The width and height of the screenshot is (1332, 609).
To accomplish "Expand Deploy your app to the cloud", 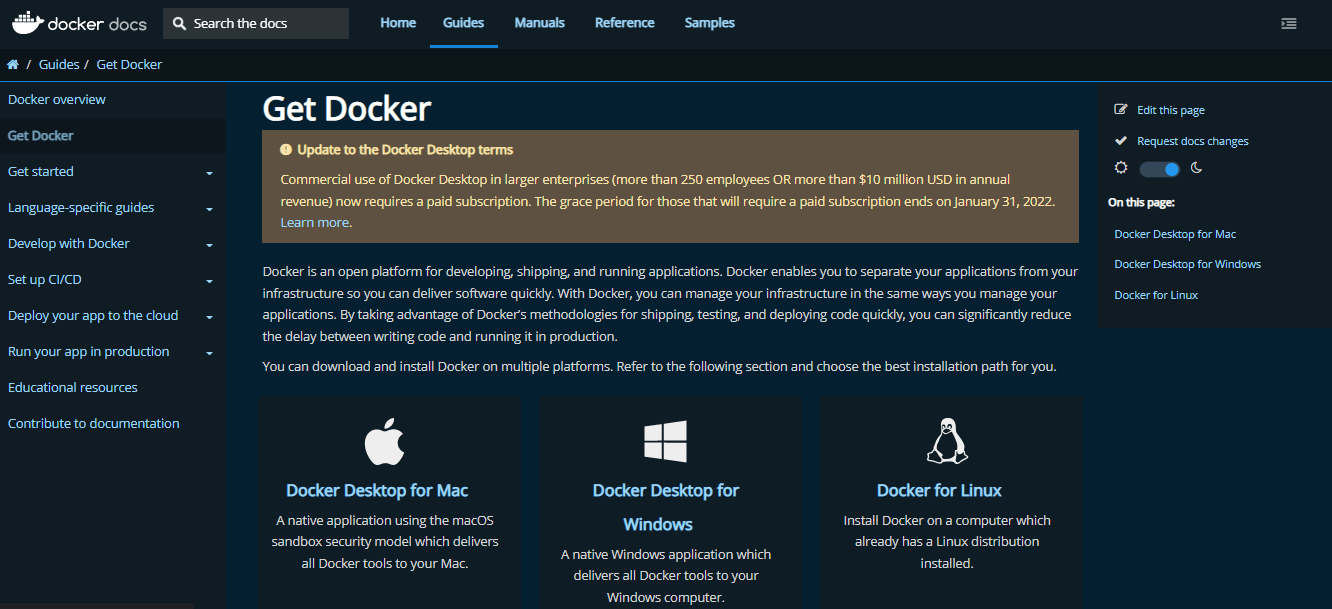I will pos(209,317).
